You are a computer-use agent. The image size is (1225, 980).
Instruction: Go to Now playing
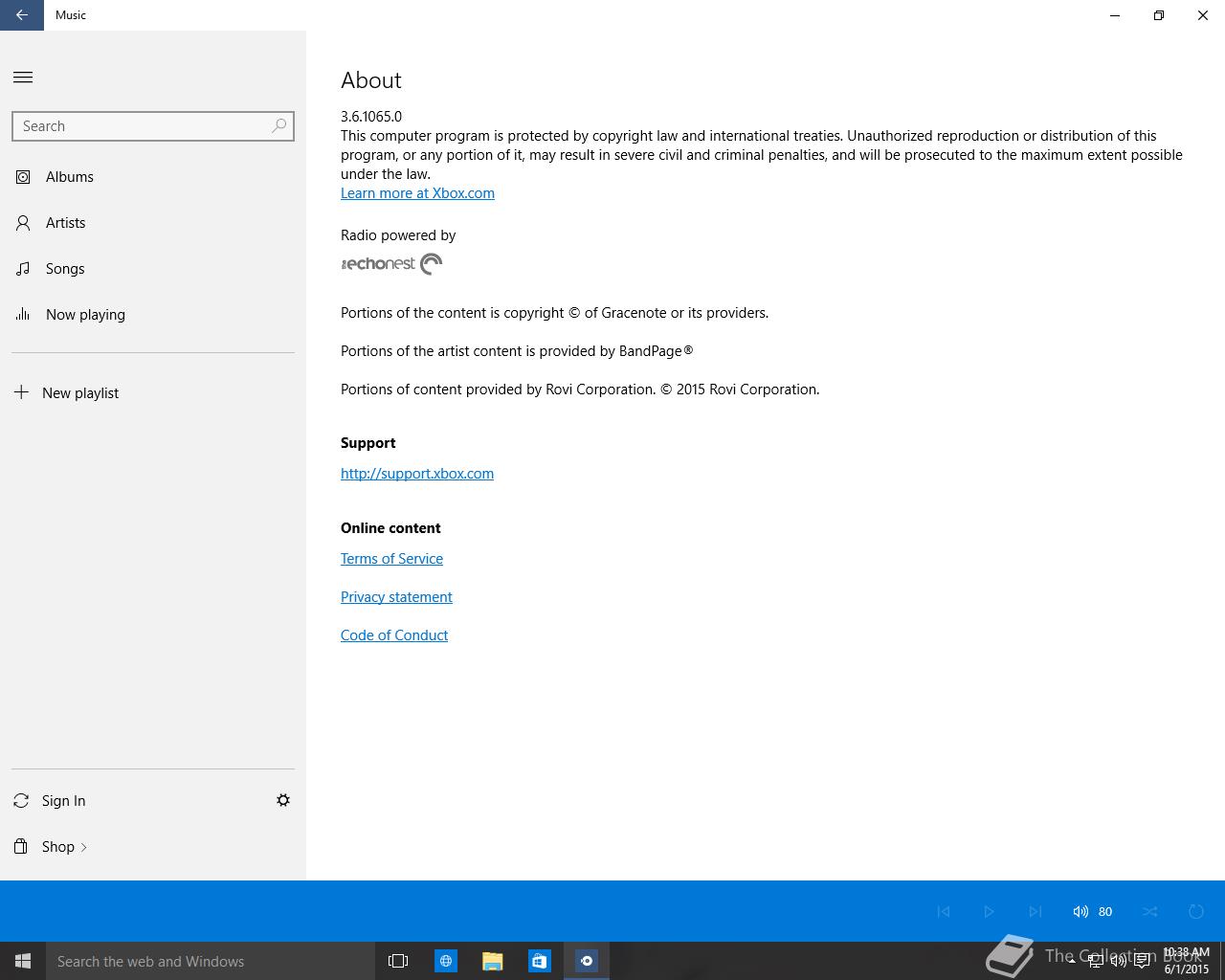[153, 315]
